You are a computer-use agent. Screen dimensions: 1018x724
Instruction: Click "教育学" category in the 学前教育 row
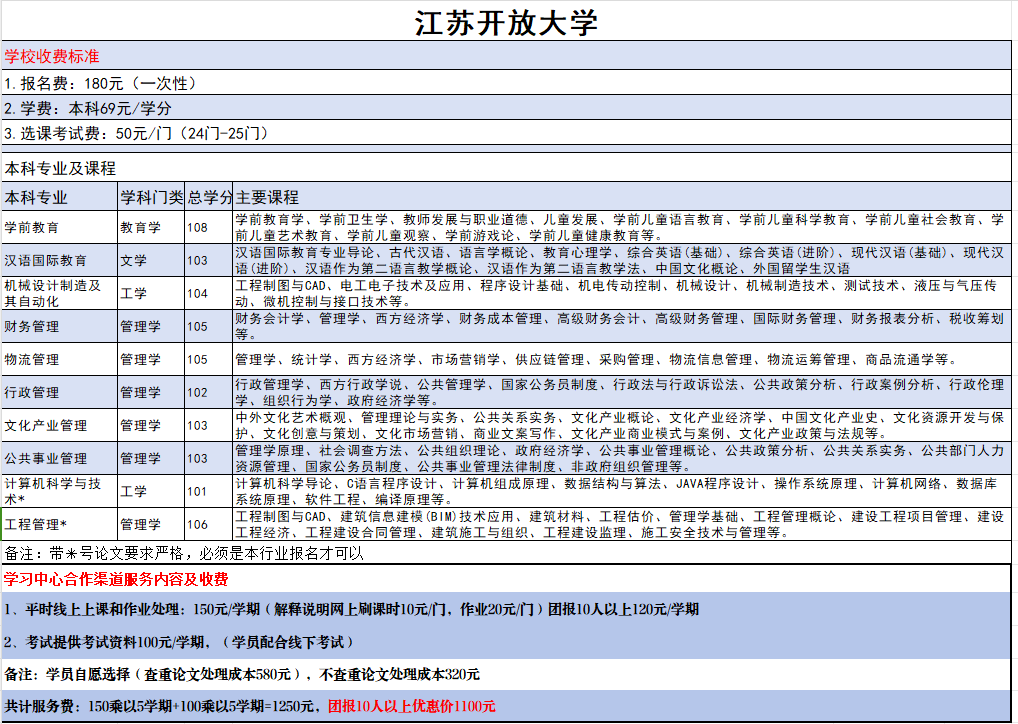pos(151,227)
